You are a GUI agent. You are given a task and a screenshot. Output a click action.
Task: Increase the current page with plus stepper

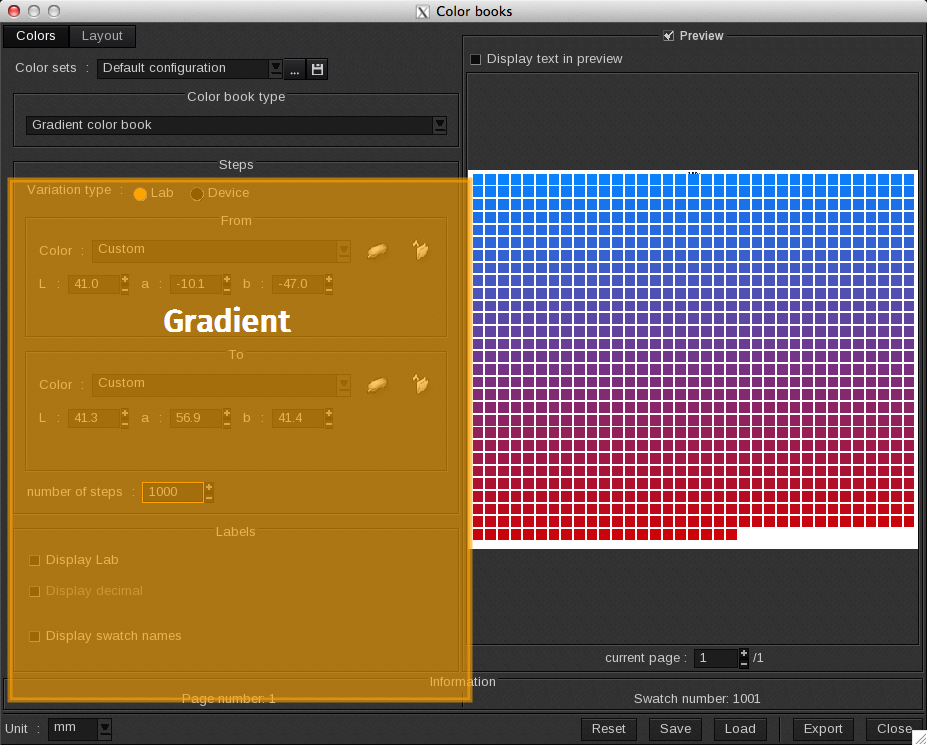coord(743,653)
